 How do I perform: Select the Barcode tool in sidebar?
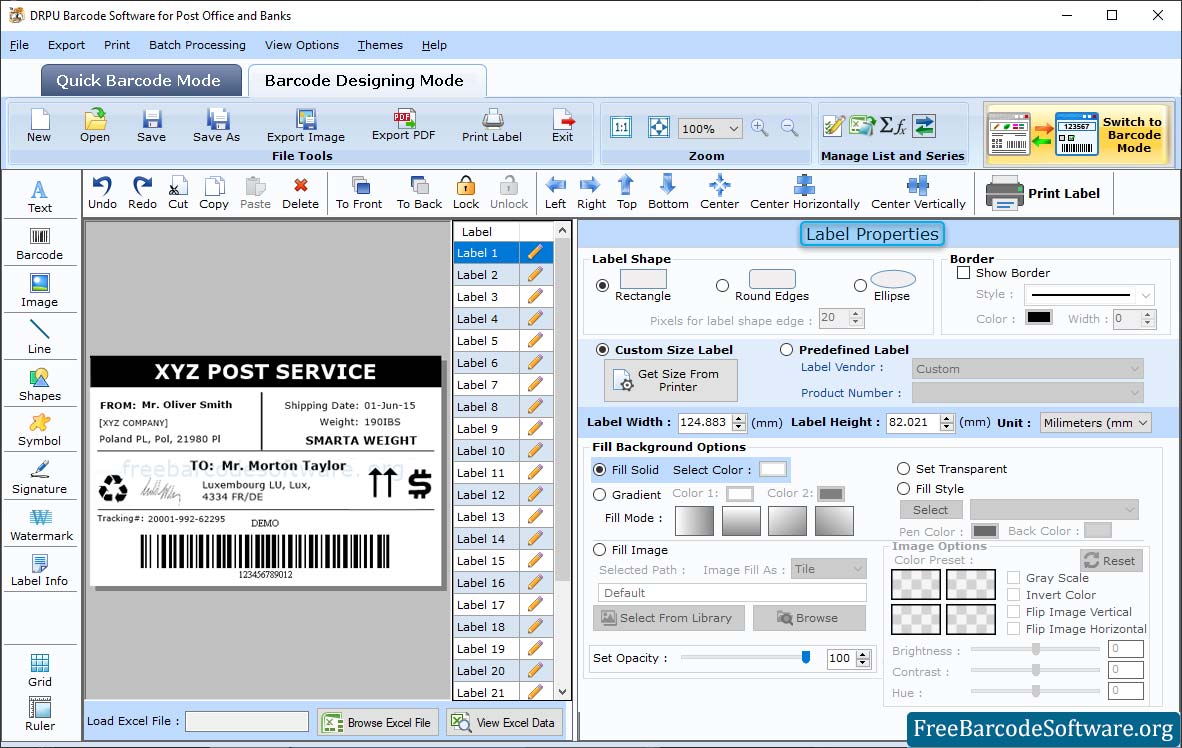[39, 244]
